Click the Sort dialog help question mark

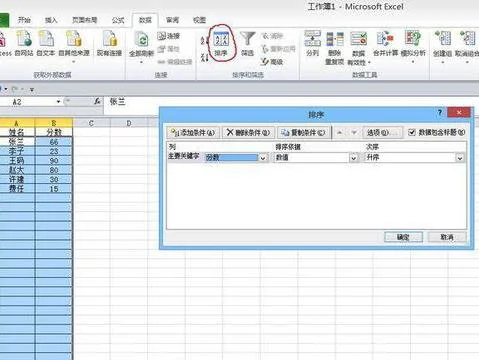coord(440,113)
